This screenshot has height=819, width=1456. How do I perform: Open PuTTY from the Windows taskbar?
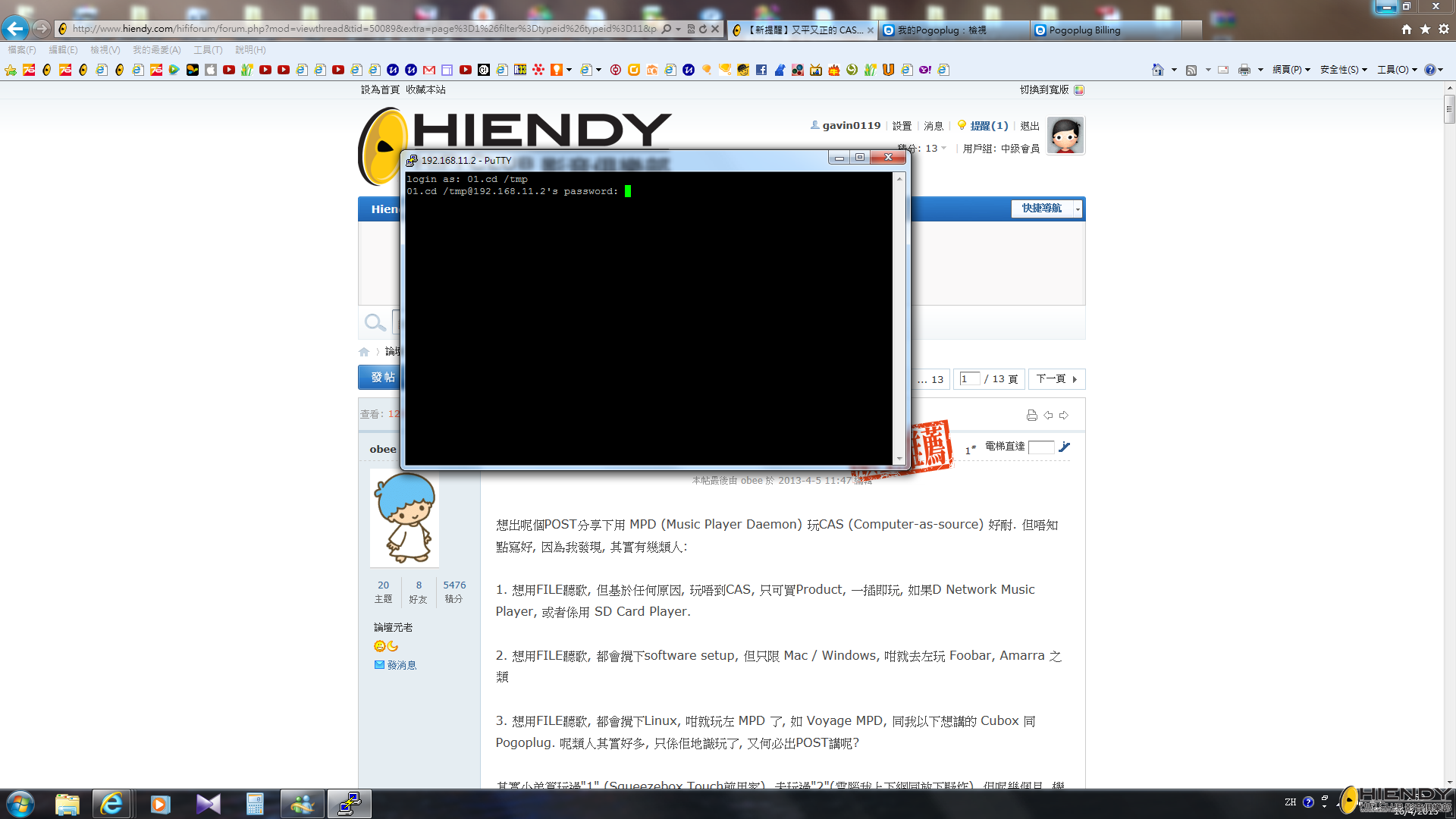coord(349,804)
